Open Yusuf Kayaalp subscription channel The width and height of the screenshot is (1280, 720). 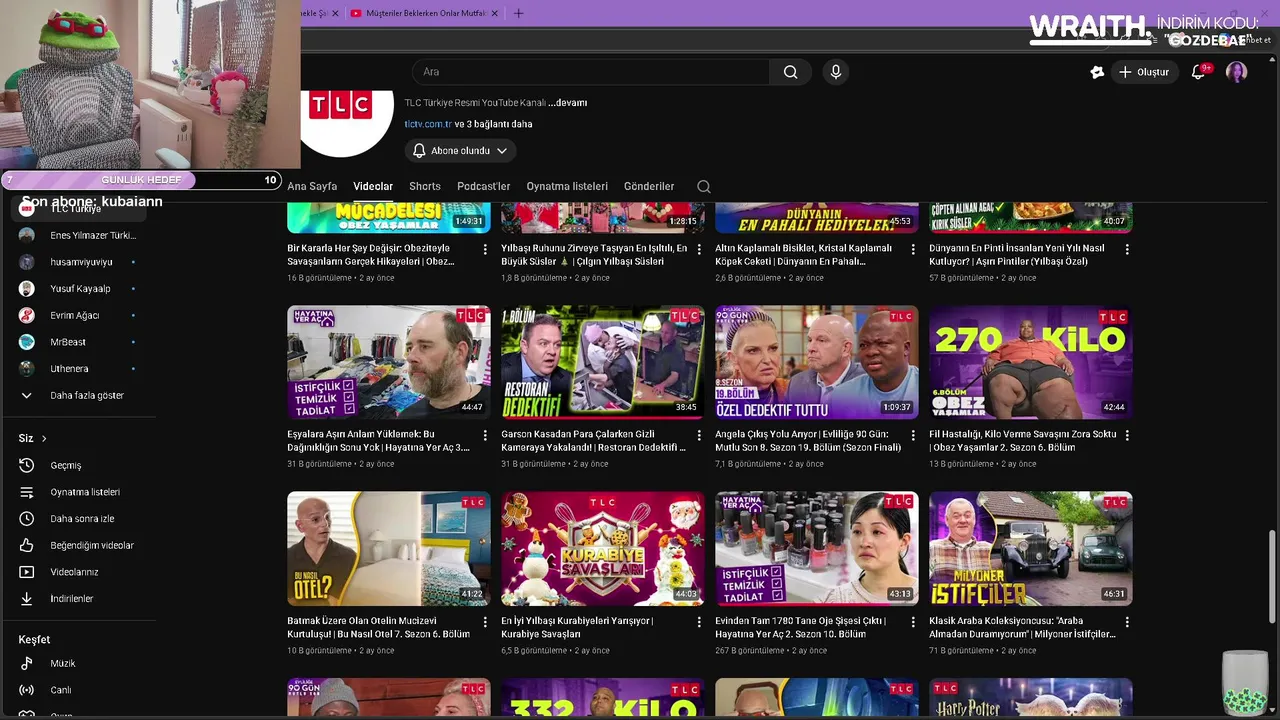coord(78,289)
